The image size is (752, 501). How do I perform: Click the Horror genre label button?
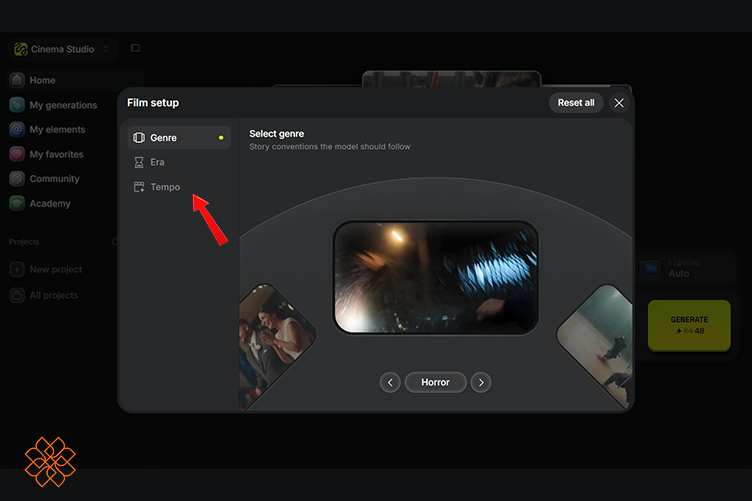[x=435, y=382]
